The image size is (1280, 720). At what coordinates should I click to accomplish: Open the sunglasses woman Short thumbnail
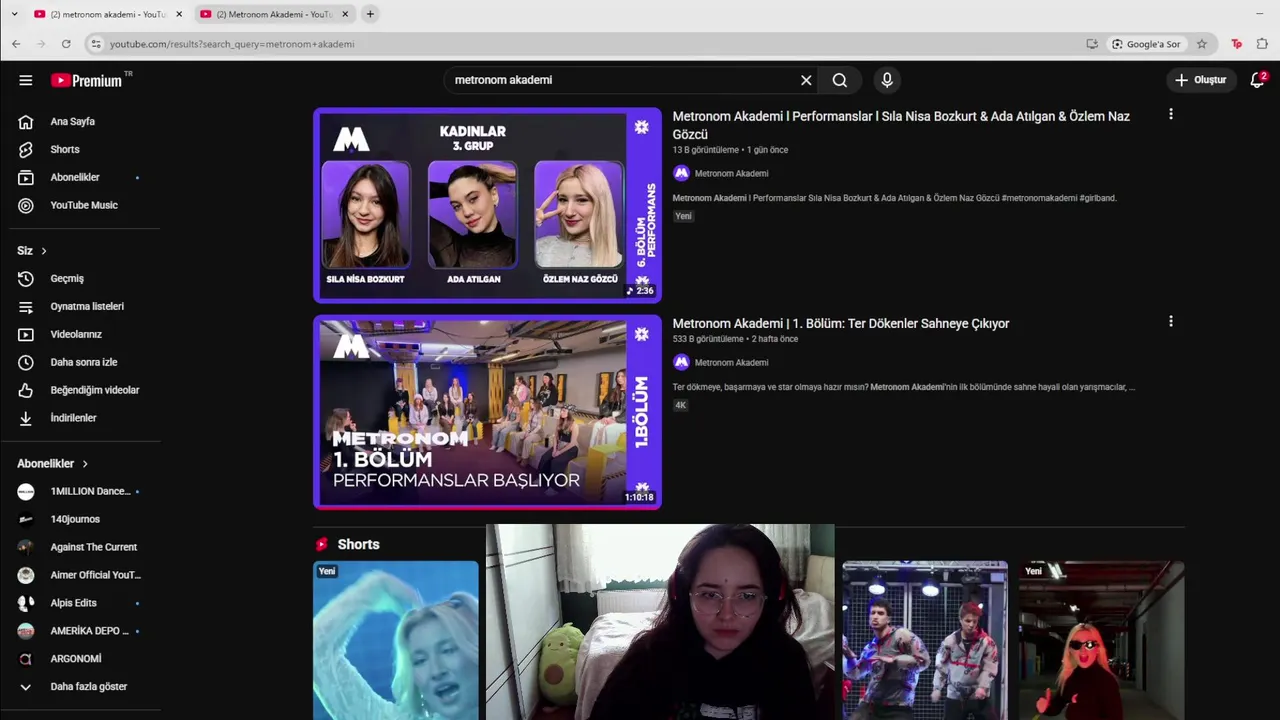pos(1101,640)
